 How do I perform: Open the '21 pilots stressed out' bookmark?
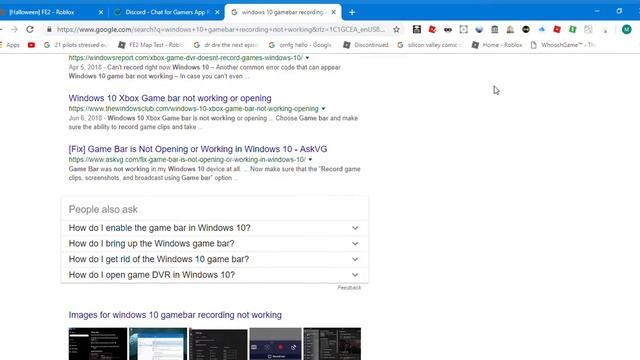pos(76,45)
